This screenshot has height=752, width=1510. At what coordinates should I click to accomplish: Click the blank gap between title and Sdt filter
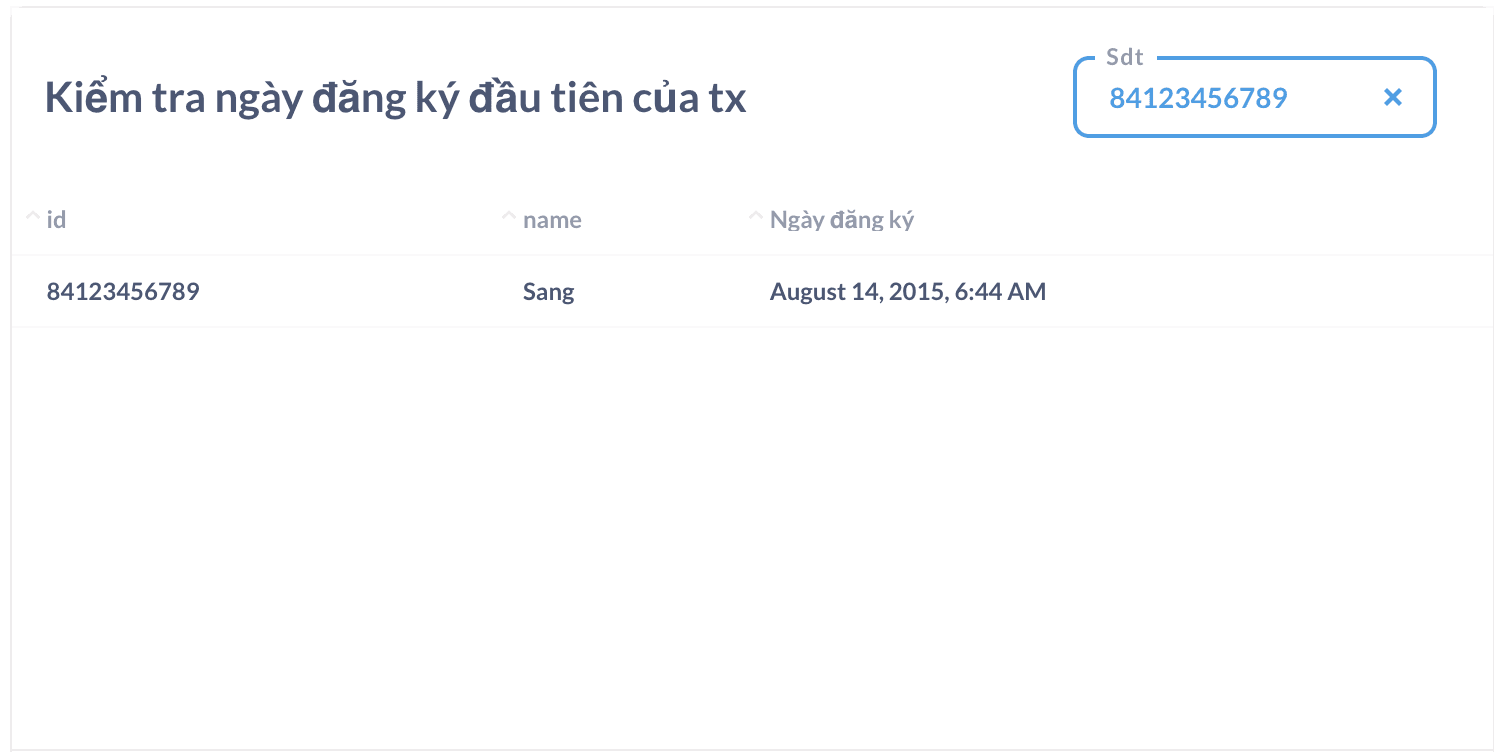910,100
